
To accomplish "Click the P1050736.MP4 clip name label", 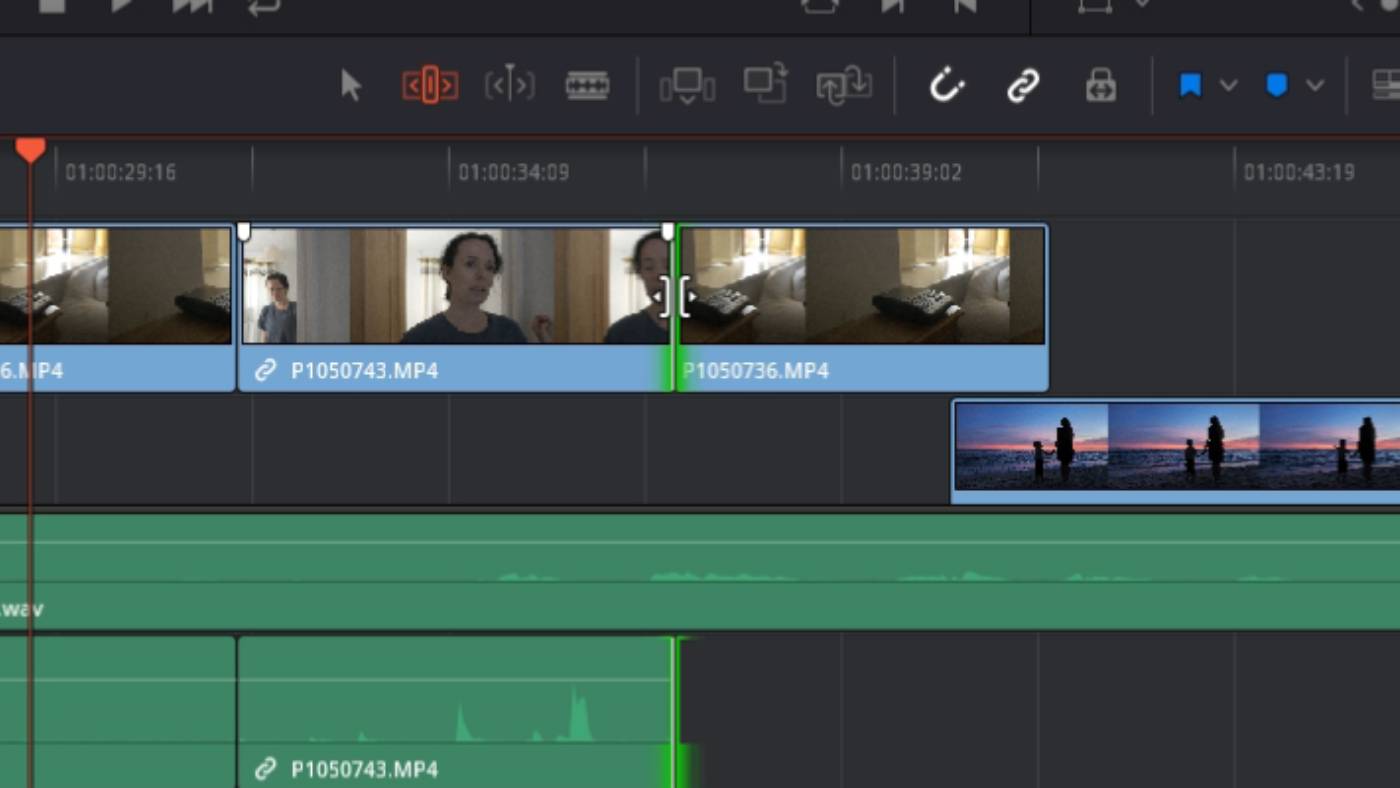I will click(756, 370).
